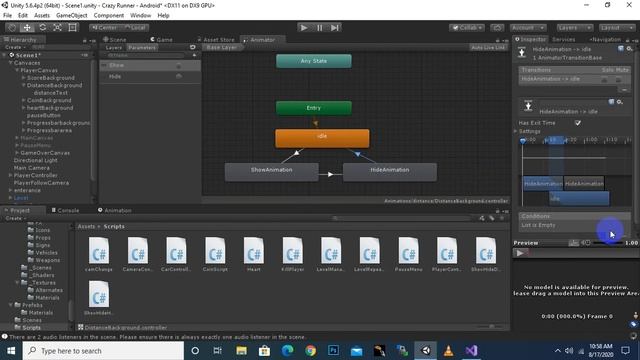Viewport: 640px width, 360px height.
Task: Toggle Solo for HideAnimation -> idle transition
Action: (x=604, y=79)
